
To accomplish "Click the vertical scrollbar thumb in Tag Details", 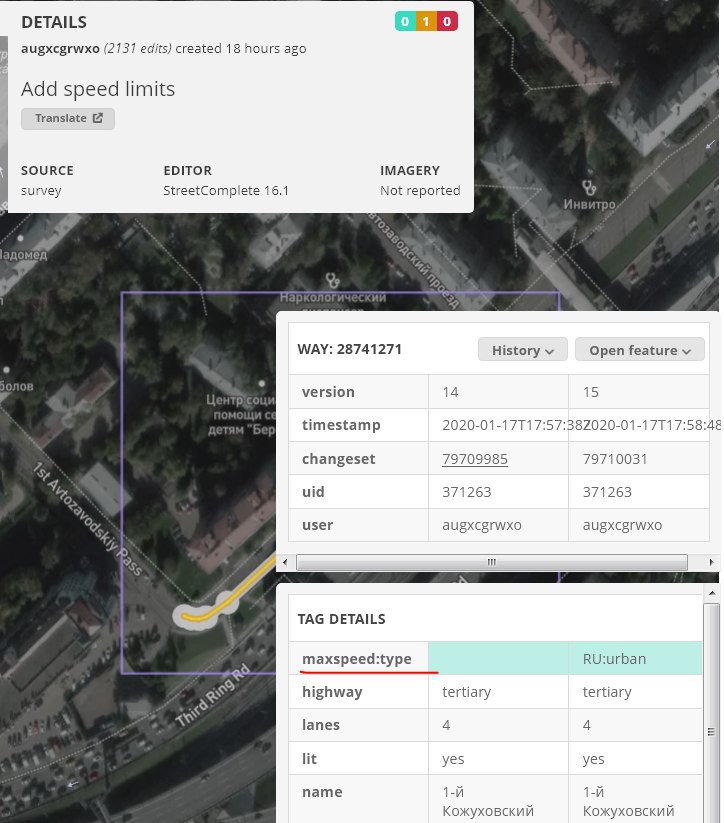I will pos(711,731).
